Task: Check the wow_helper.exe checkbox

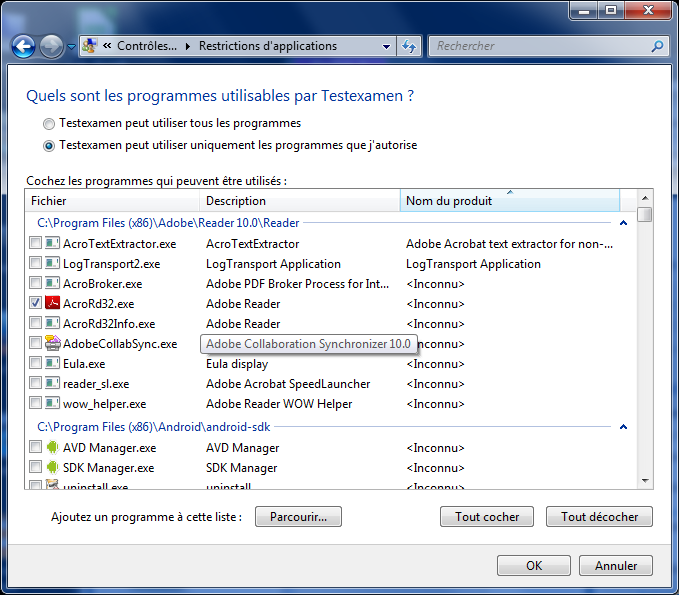Action: click(36, 403)
